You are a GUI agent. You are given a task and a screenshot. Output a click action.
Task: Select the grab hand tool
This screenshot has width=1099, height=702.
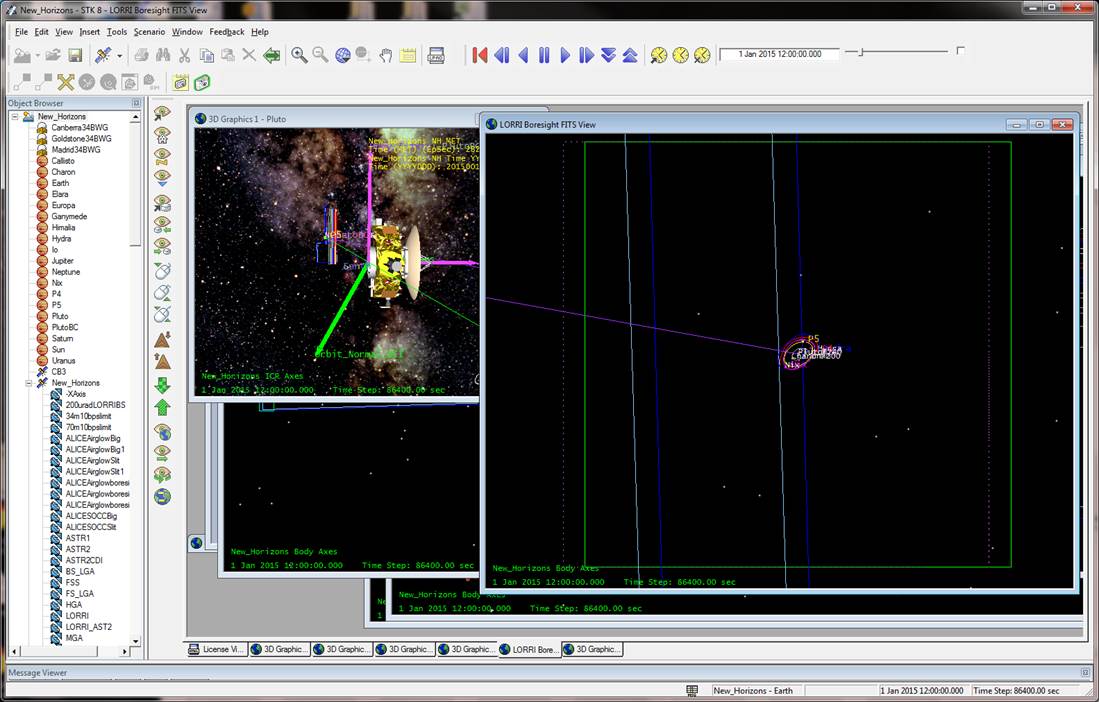click(386, 56)
